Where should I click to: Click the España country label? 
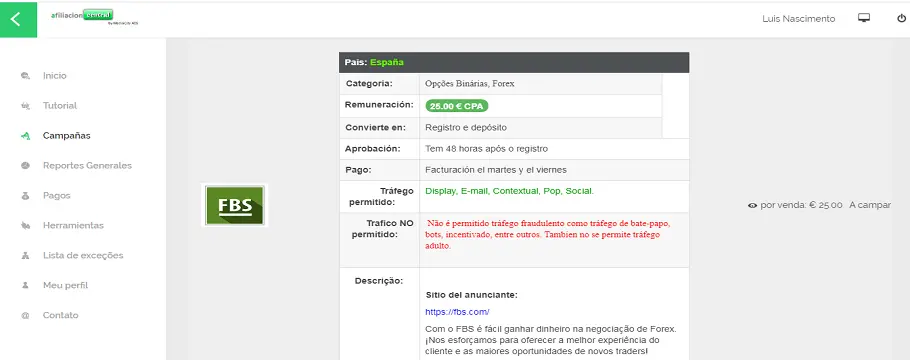pyautogui.click(x=387, y=63)
